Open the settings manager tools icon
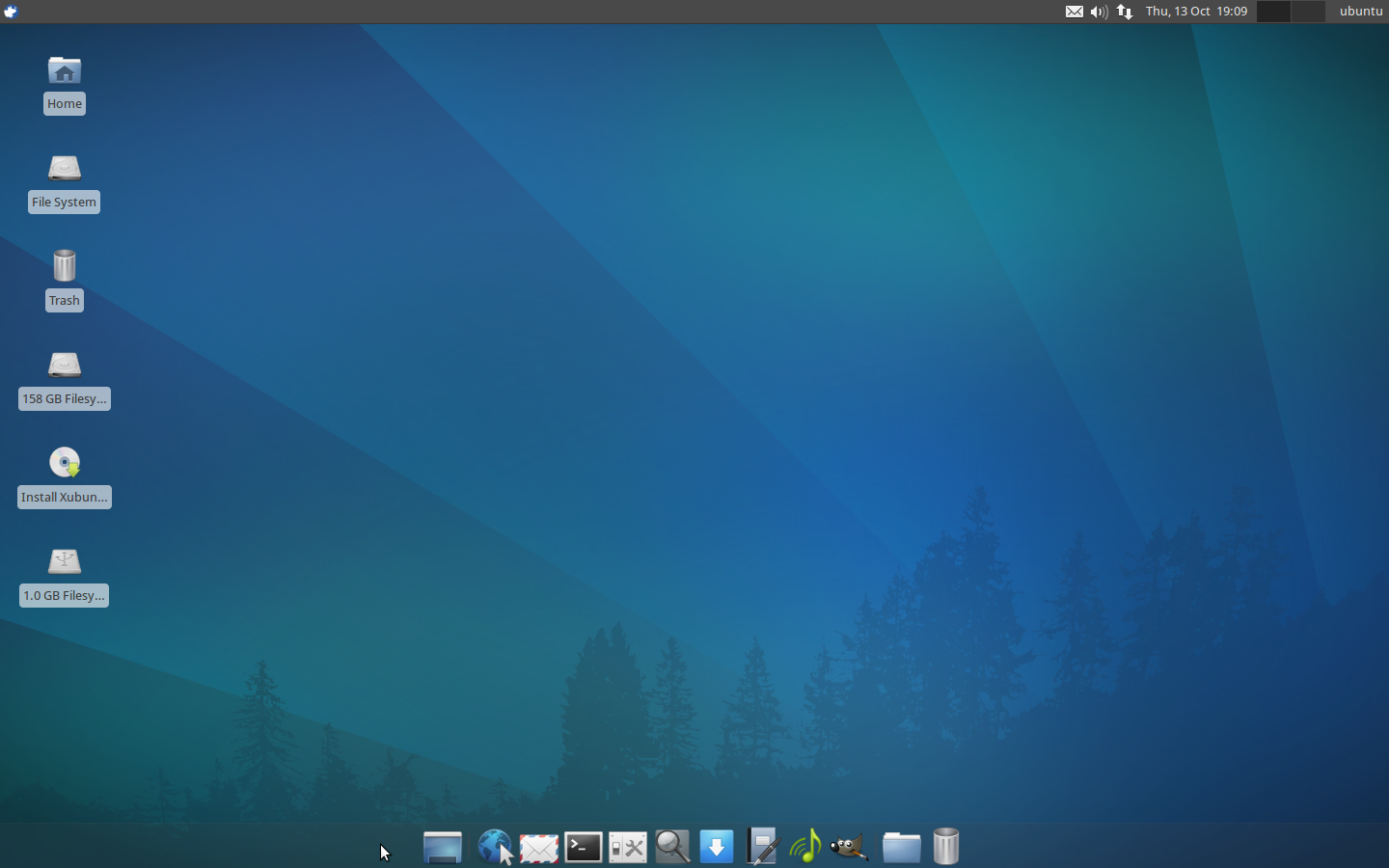The image size is (1389, 868). pos(628,848)
